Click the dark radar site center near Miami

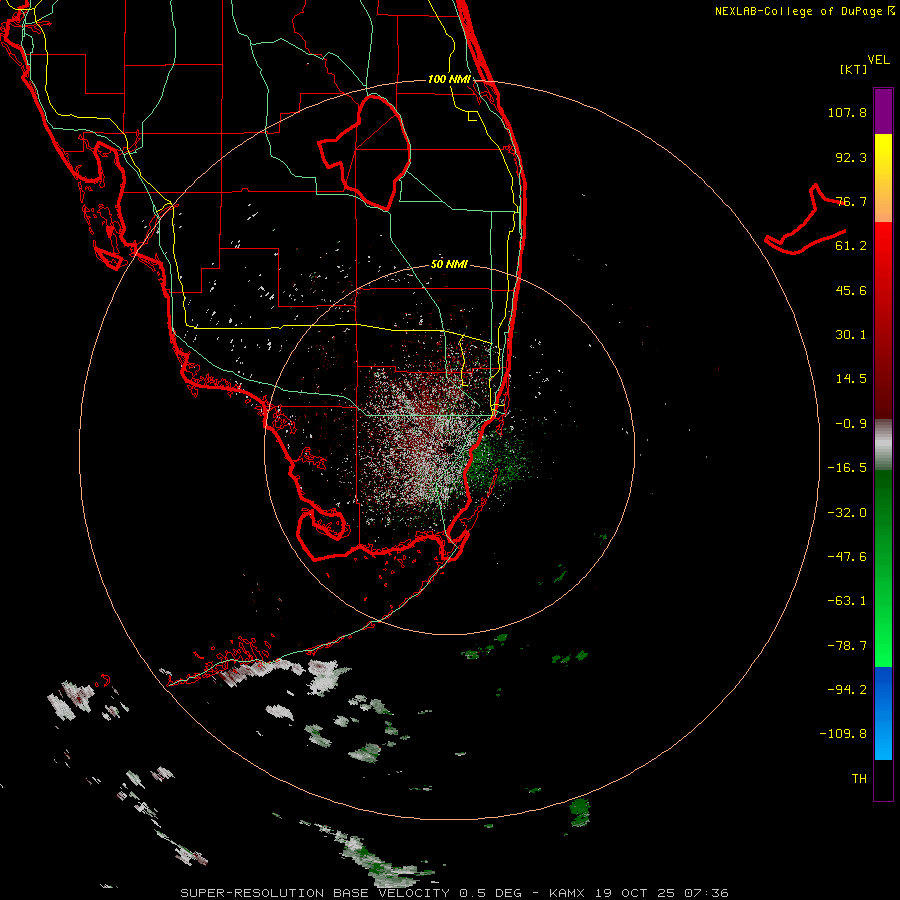coord(449,448)
